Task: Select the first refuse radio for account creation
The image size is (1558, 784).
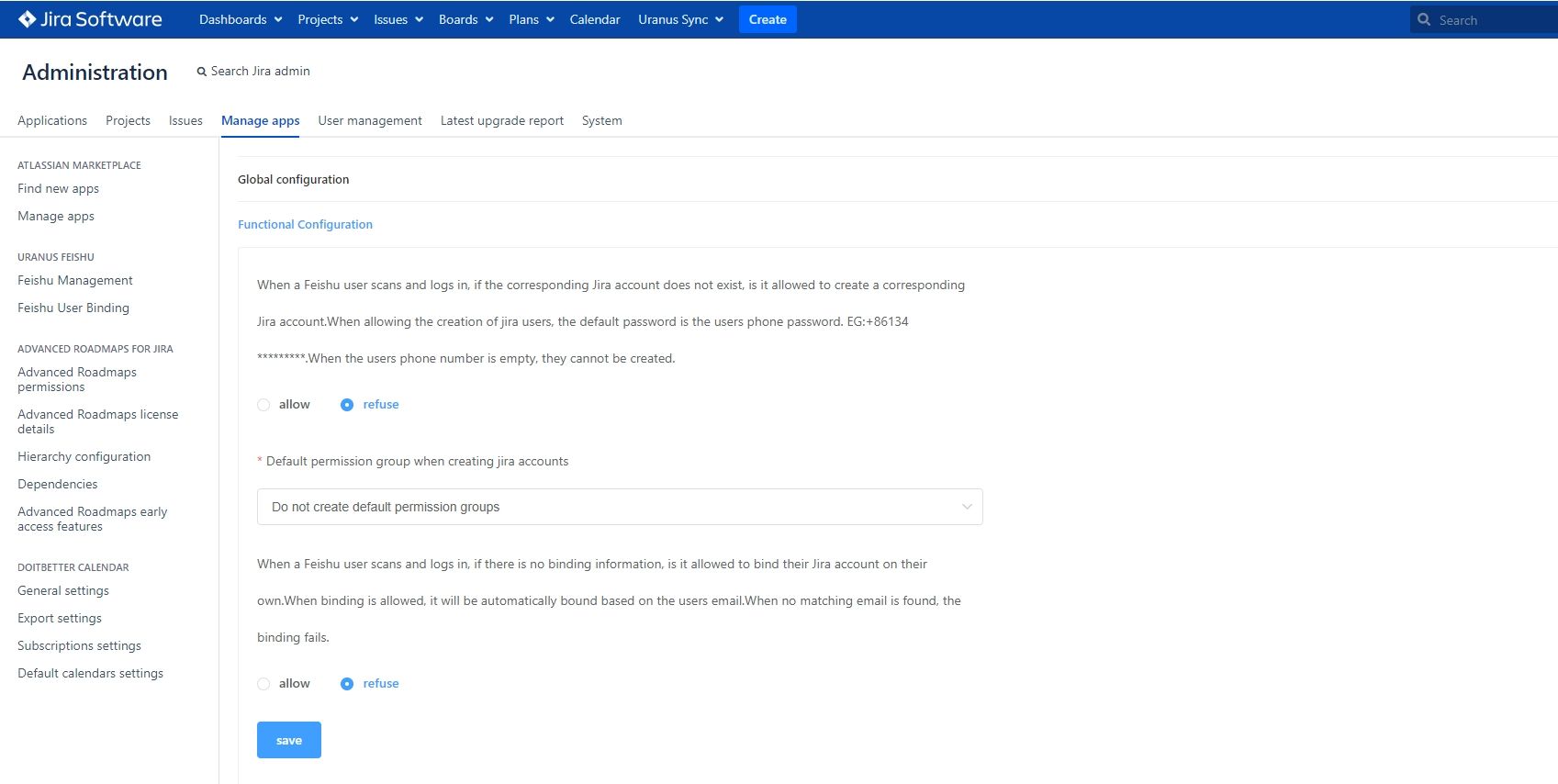Action: (347, 405)
